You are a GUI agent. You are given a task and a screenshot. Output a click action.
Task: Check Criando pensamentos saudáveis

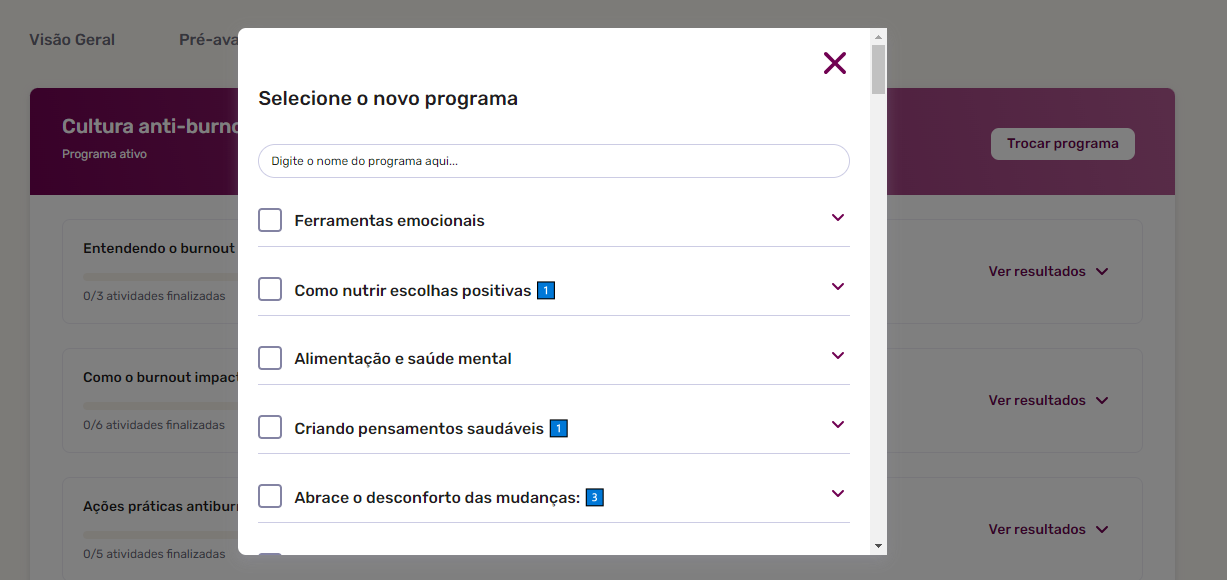click(270, 427)
